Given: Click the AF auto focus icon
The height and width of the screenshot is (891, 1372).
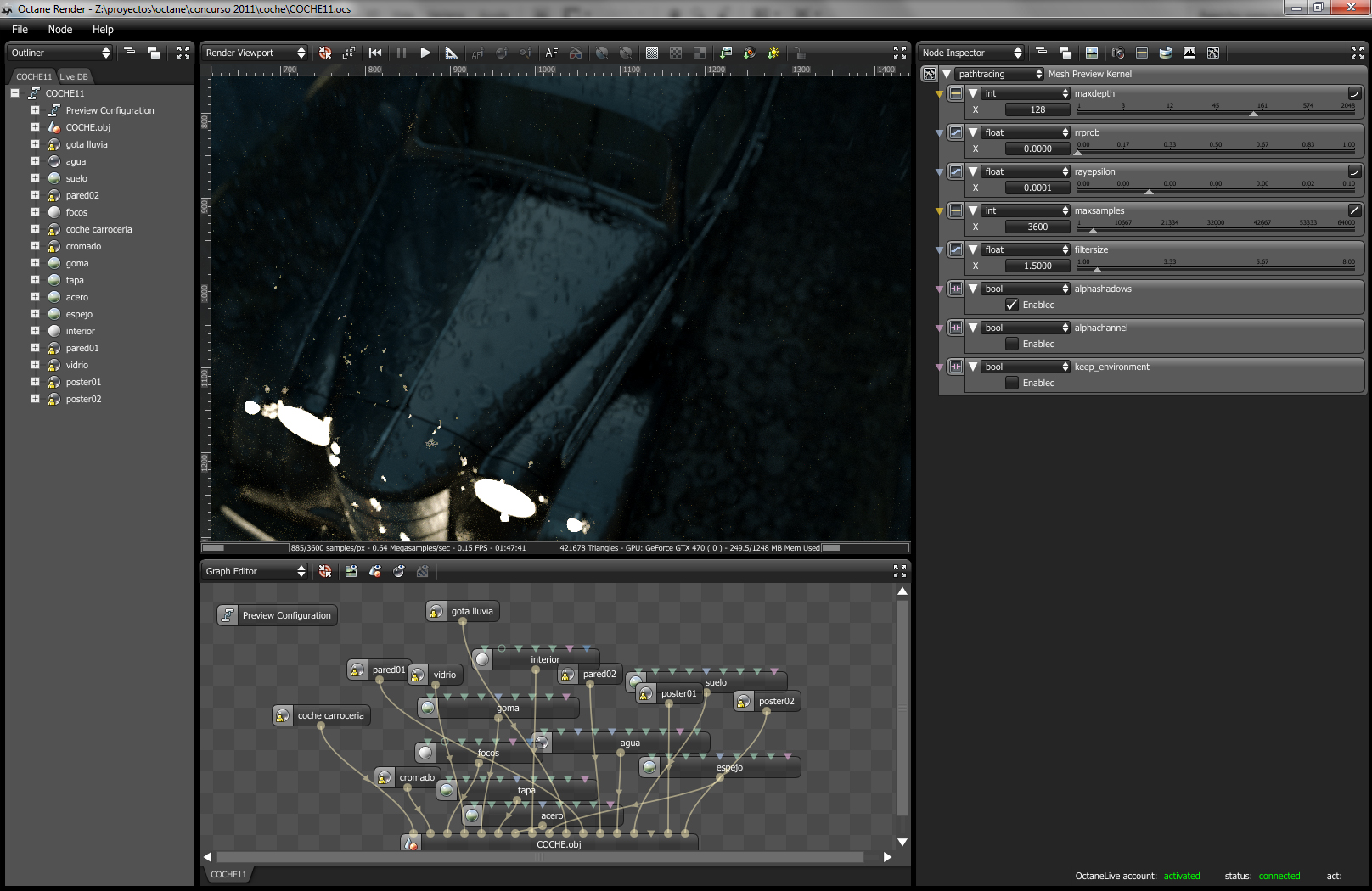Looking at the screenshot, I should (551, 53).
